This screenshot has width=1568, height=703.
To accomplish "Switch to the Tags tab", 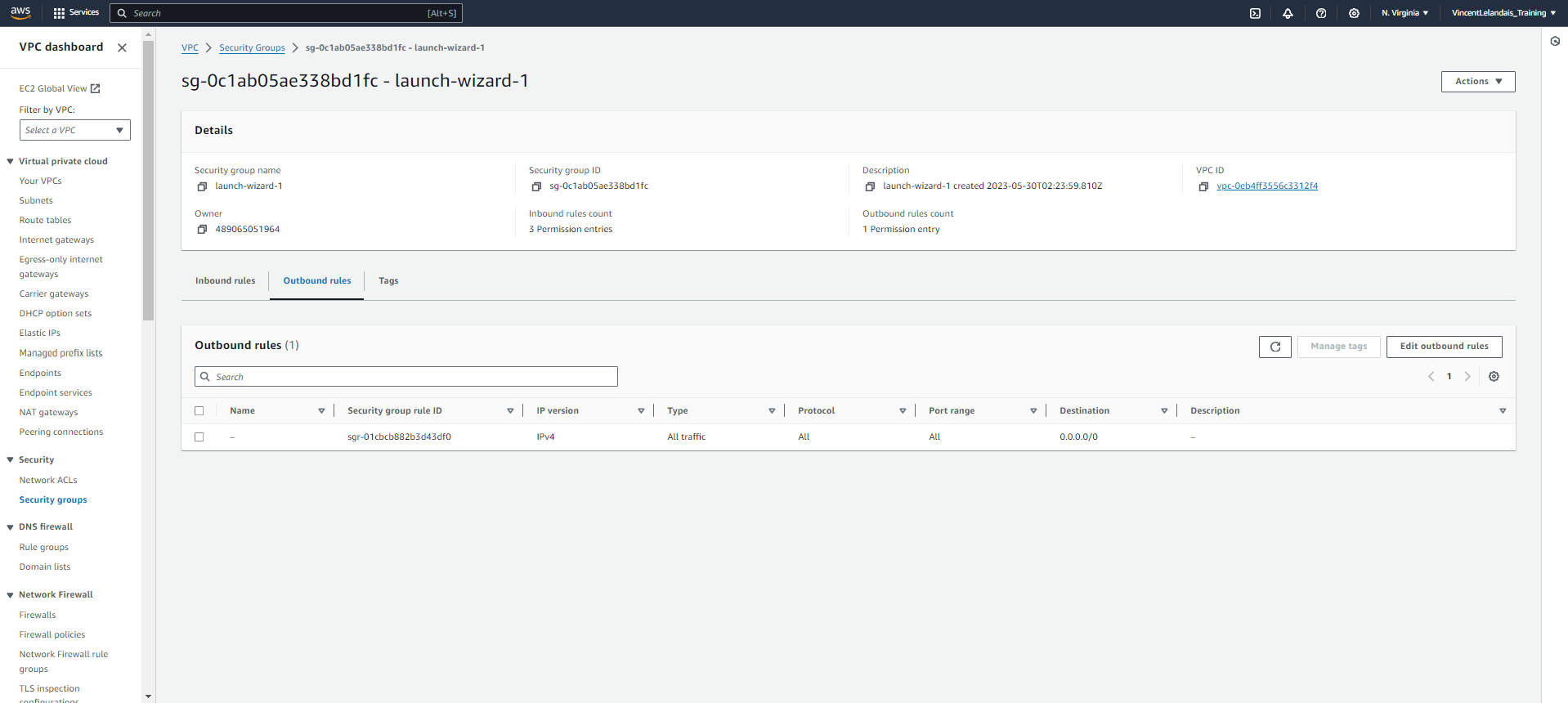I will pos(388,281).
